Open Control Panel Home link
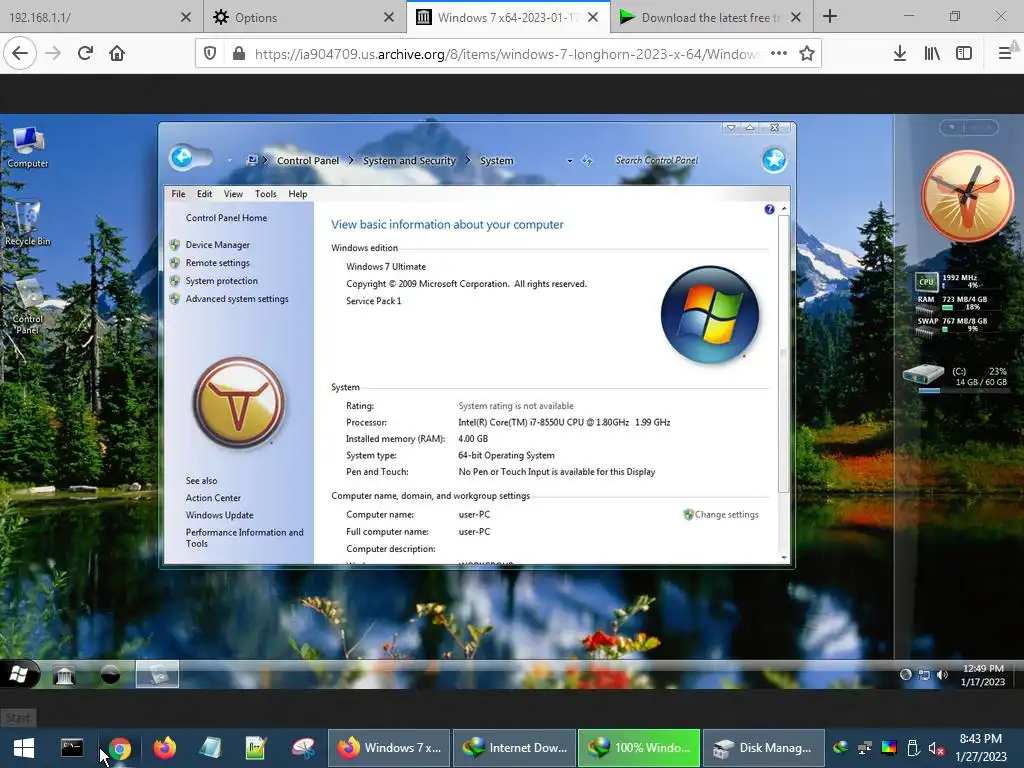 [226, 218]
